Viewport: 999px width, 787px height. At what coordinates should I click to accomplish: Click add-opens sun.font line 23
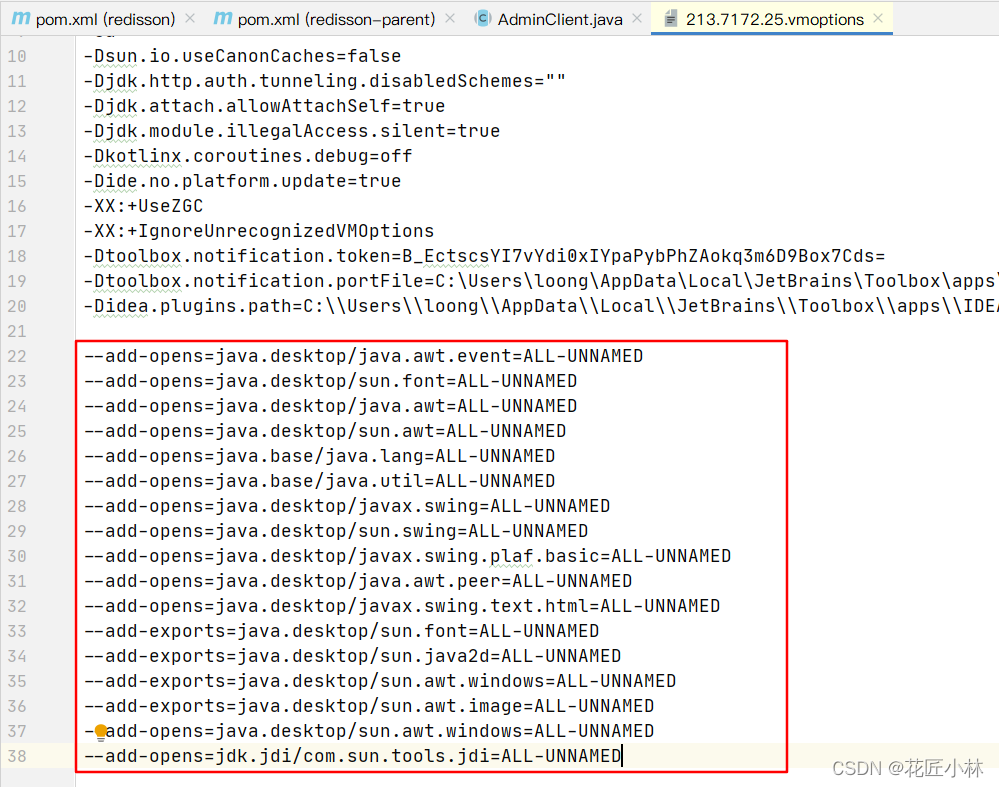point(330,381)
